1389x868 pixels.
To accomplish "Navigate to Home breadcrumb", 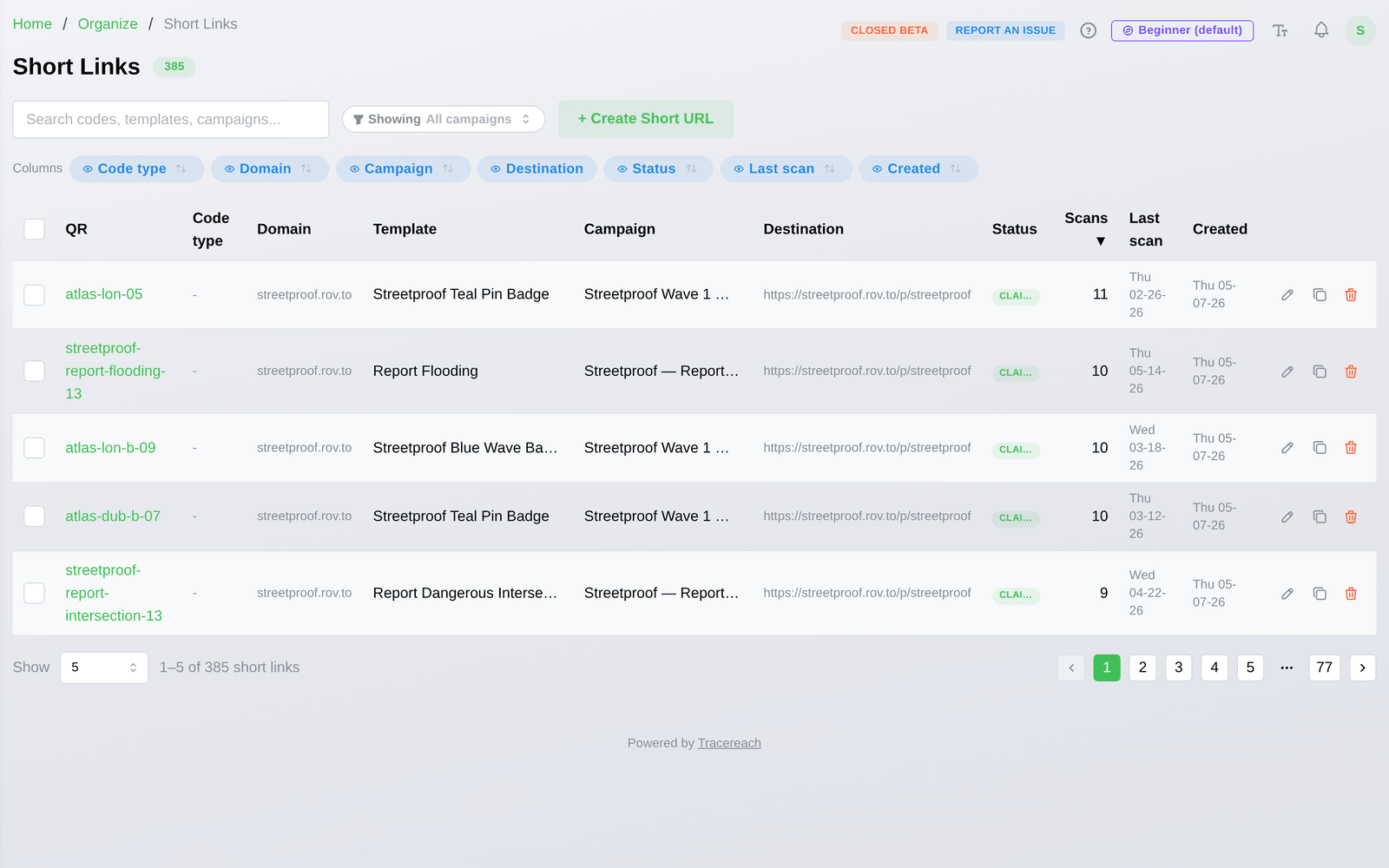I will (x=32, y=24).
